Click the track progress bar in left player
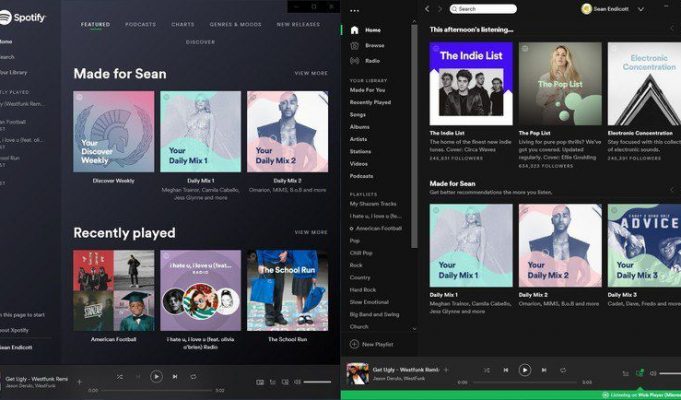The width and height of the screenshot is (681, 400). (x=156, y=390)
